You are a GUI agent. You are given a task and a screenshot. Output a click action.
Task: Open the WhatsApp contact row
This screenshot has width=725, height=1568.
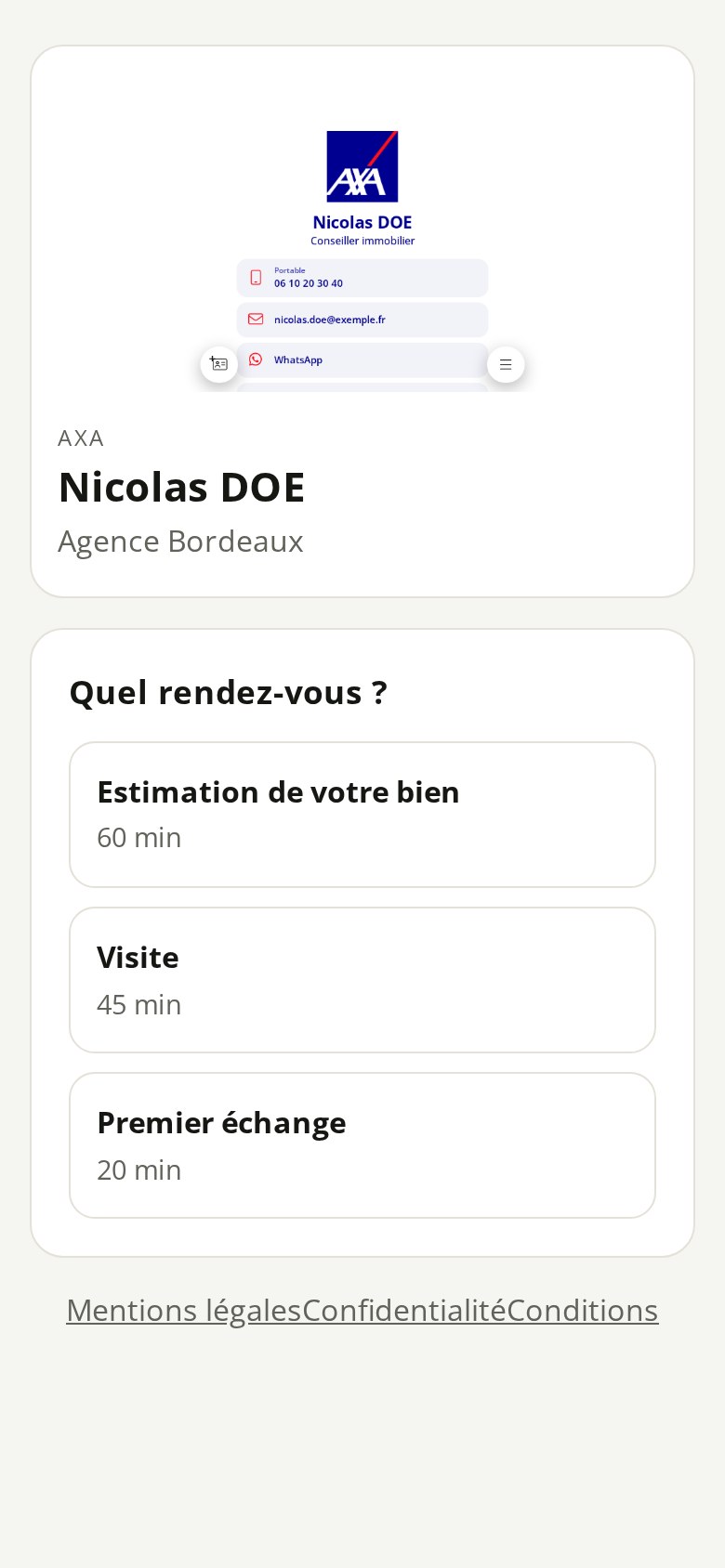[x=362, y=360]
